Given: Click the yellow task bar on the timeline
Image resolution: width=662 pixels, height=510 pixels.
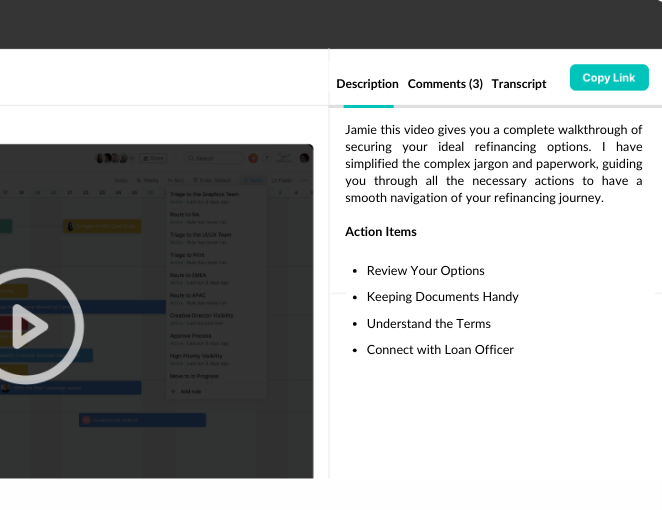Looking at the screenshot, I should coord(102,226).
